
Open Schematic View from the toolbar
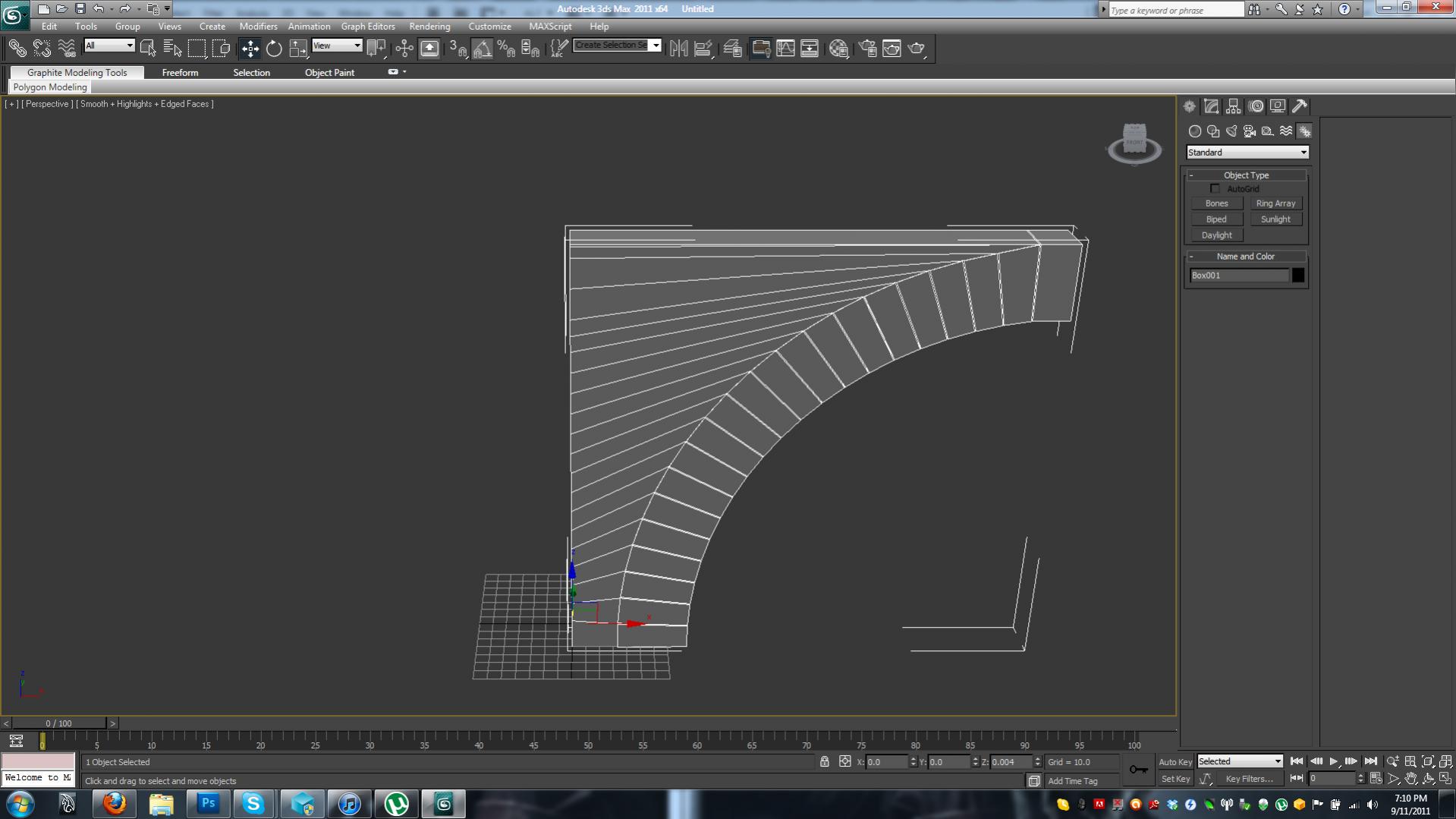pos(809,48)
